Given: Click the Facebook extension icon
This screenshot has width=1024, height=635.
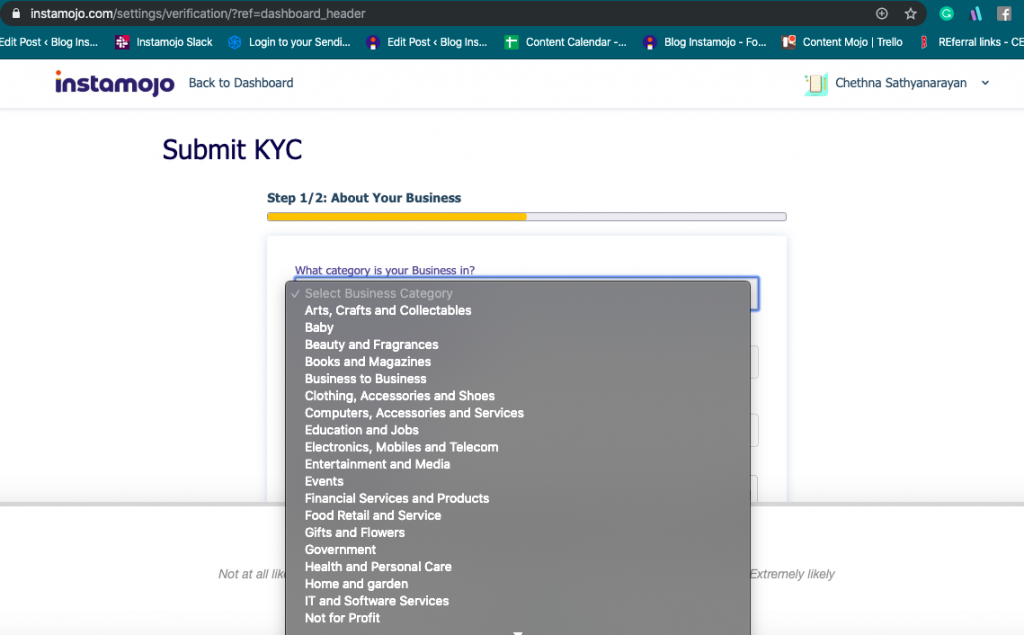Looking at the screenshot, I should [1004, 14].
